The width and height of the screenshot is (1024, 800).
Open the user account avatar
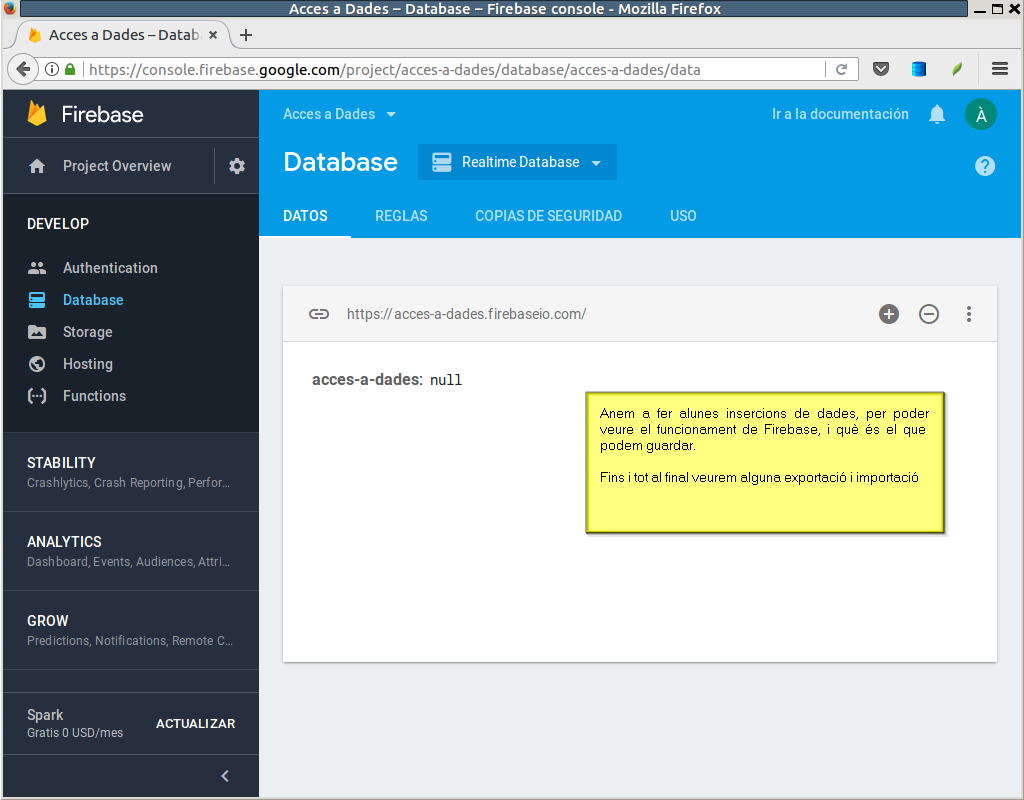click(981, 114)
